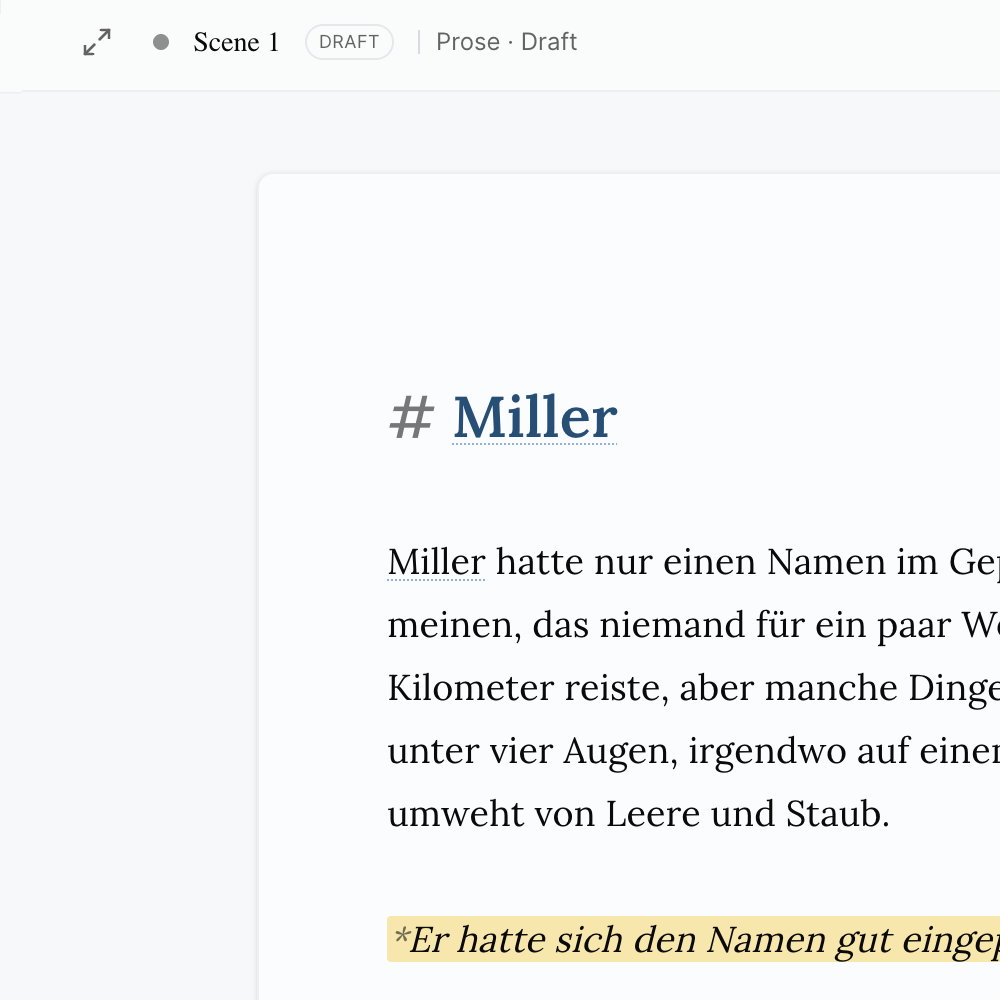Click the underlined Miller in the first paragraph

point(436,562)
